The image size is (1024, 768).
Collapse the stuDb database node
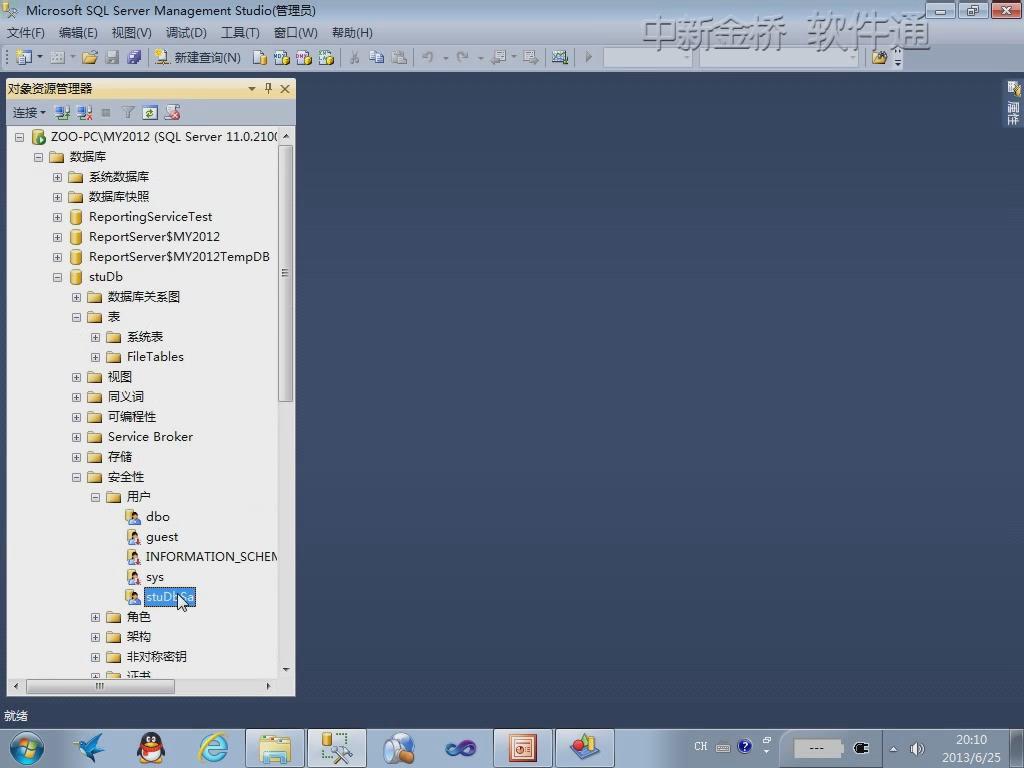57,278
